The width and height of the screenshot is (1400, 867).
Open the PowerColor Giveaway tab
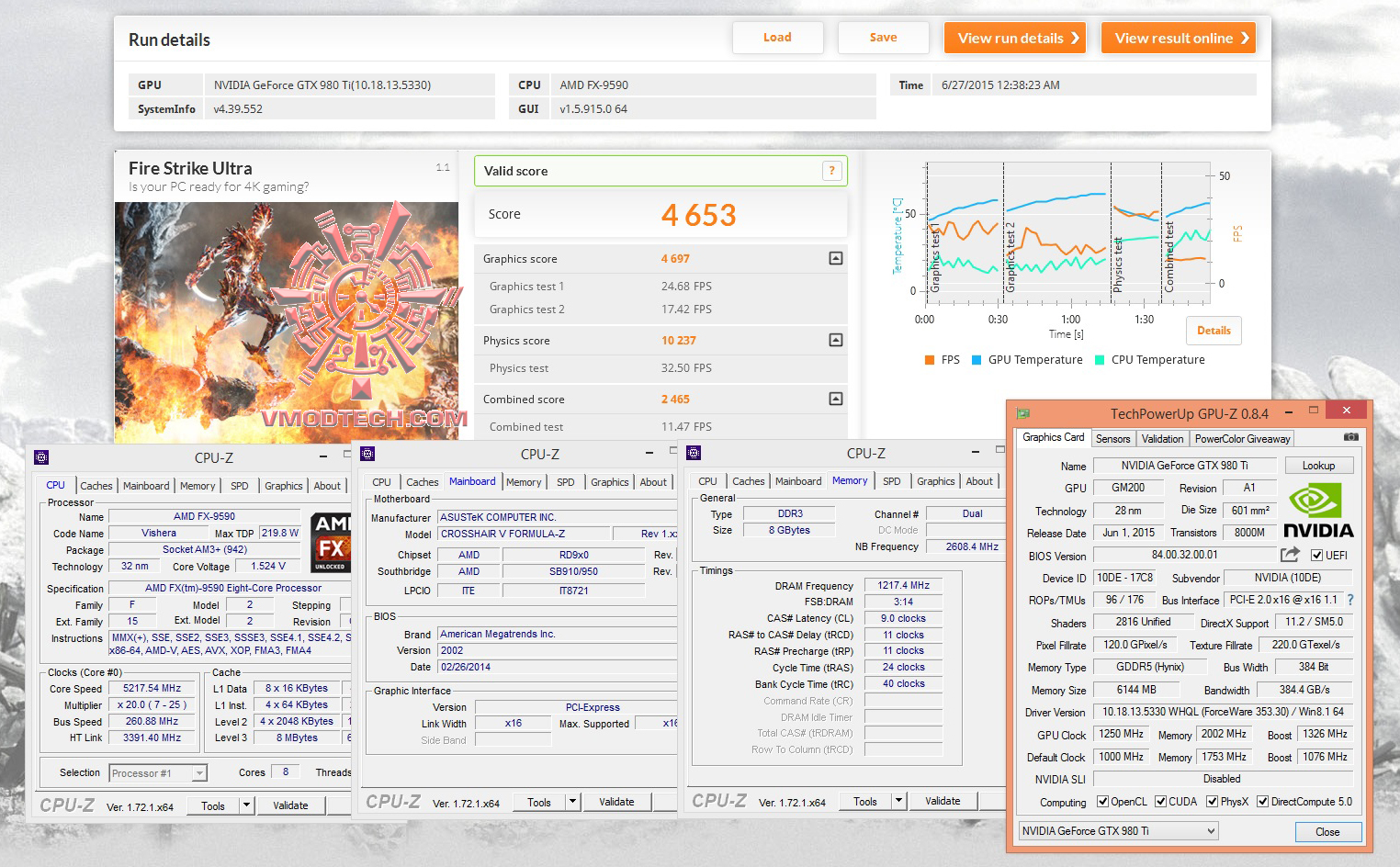1242,439
